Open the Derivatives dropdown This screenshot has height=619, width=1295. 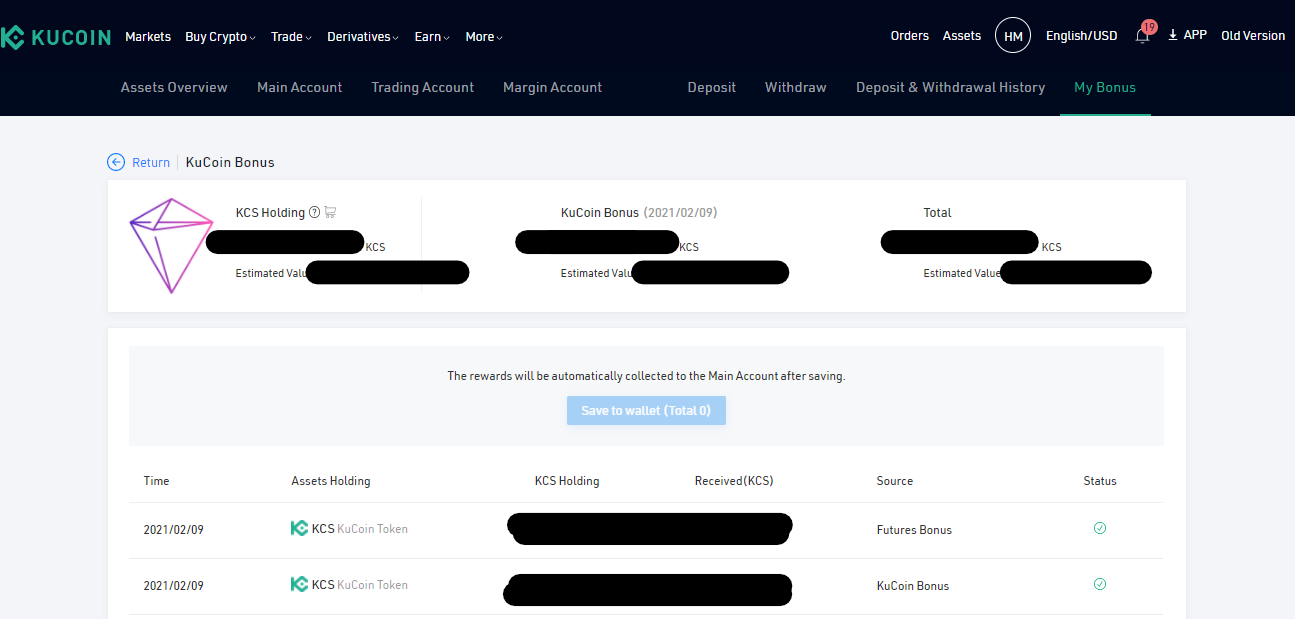click(363, 37)
